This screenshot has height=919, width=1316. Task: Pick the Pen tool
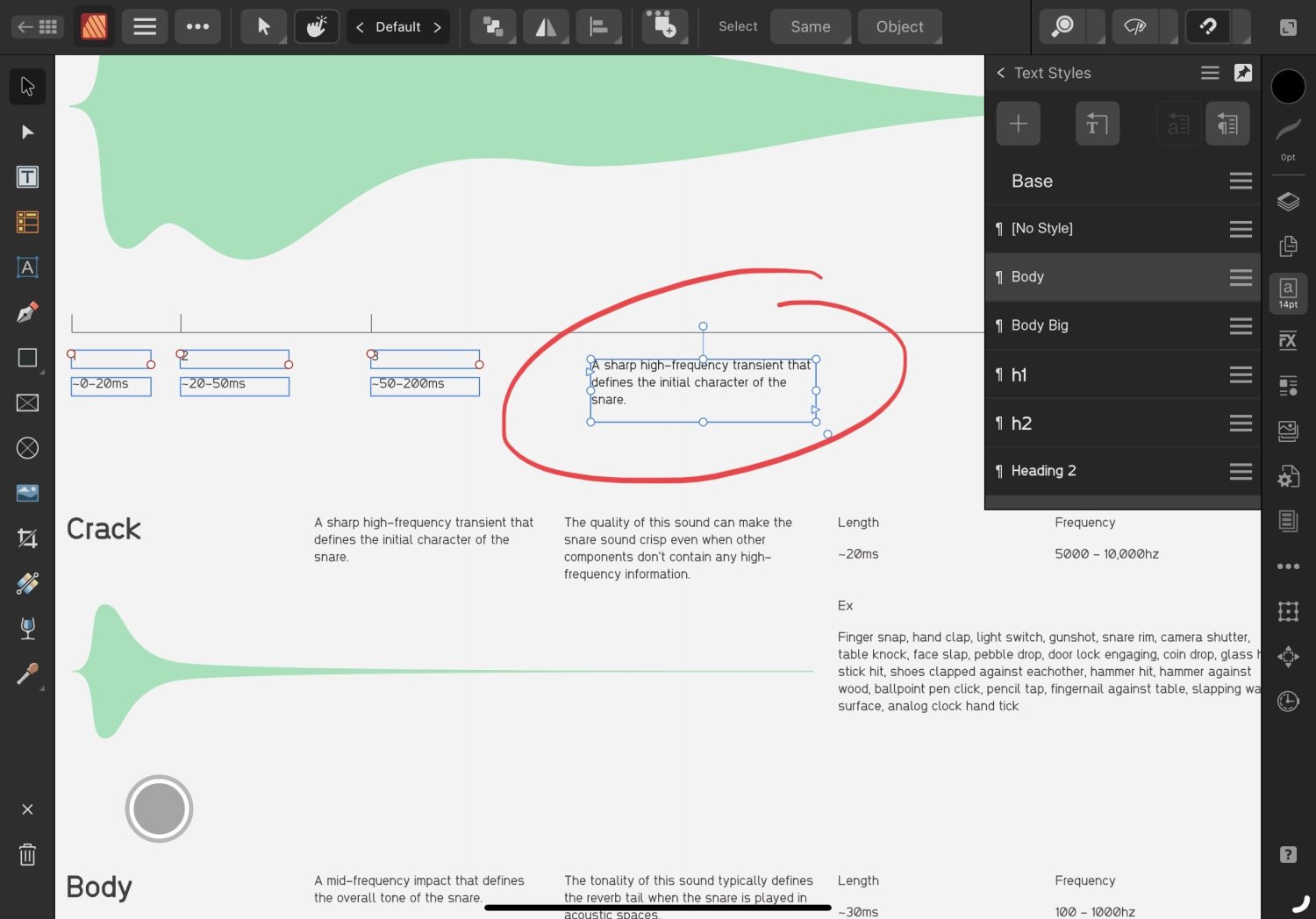pos(27,312)
